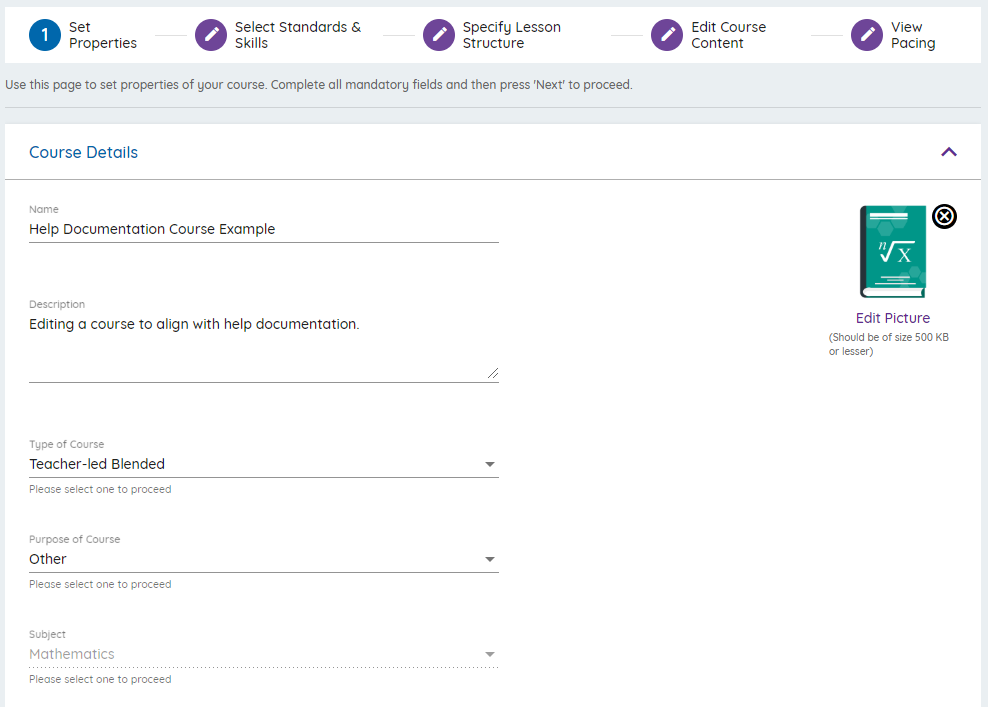Click the pencil icon beside View Pacing

click(867, 35)
